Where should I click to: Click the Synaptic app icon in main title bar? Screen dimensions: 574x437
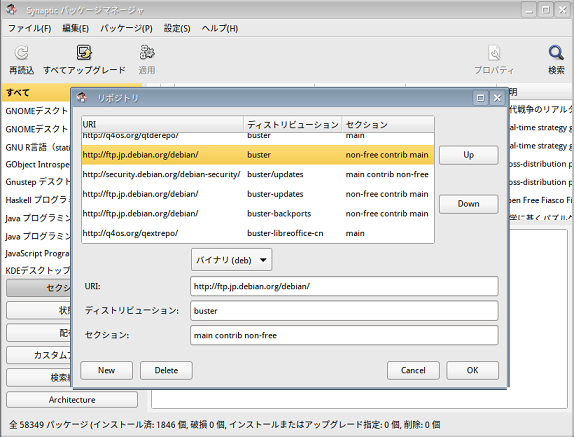(x=11, y=10)
